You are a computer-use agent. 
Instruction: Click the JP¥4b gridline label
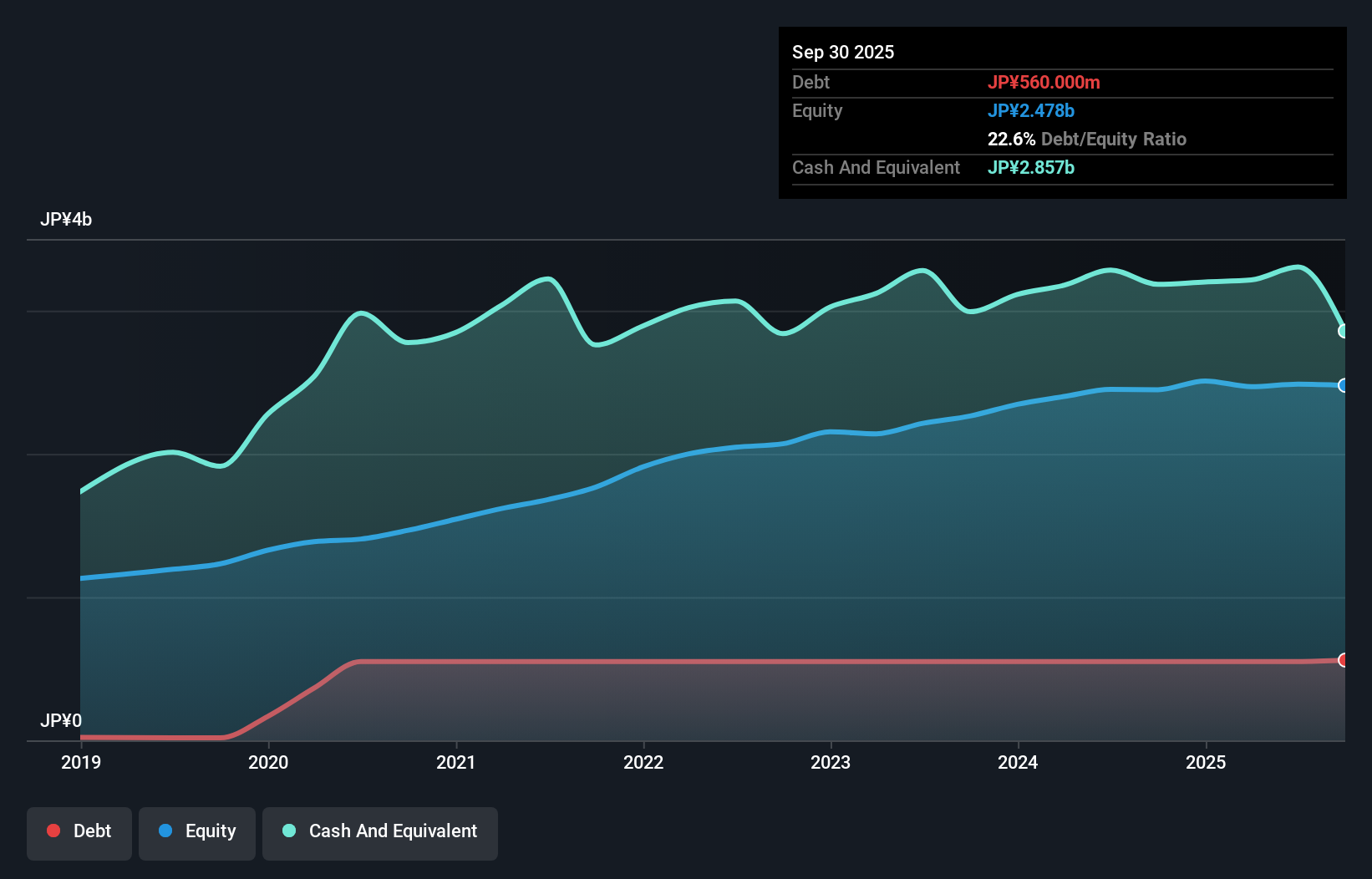coord(67,219)
